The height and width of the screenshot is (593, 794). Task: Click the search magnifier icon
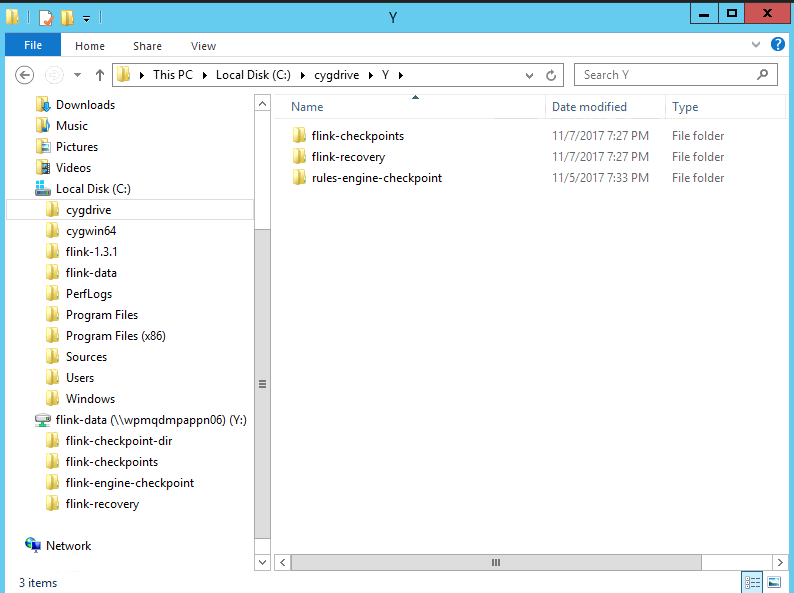click(763, 75)
